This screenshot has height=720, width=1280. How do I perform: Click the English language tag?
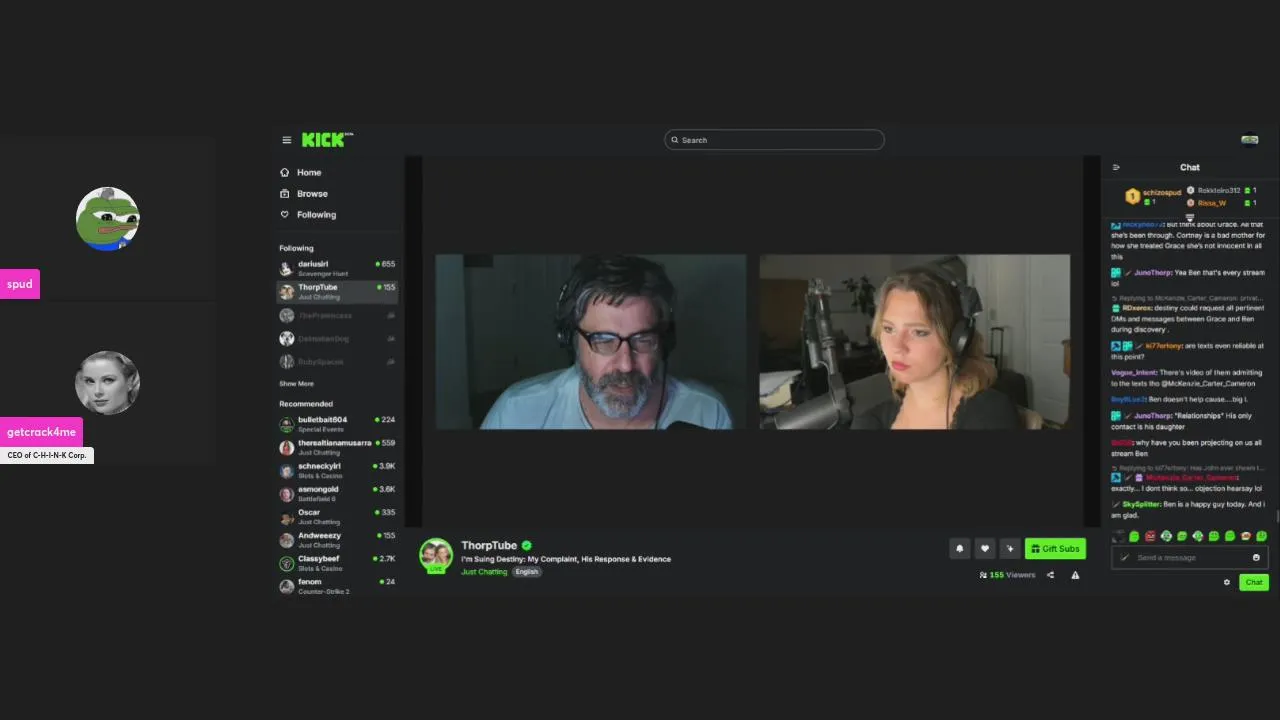(527, 572)
